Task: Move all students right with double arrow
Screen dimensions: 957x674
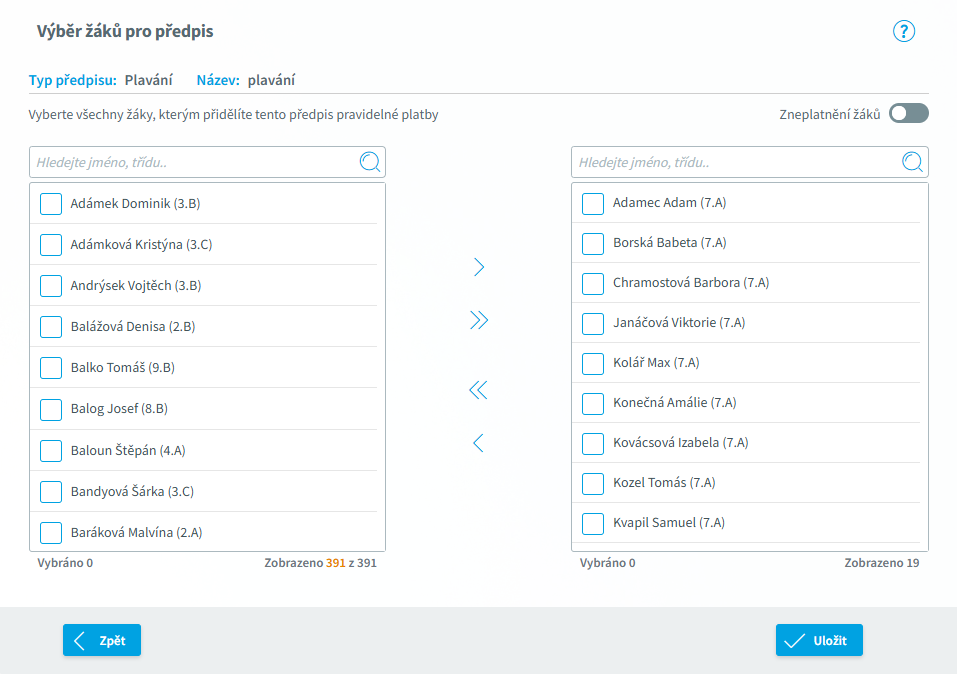Action: pyautogui.click(x=479, y=320)
